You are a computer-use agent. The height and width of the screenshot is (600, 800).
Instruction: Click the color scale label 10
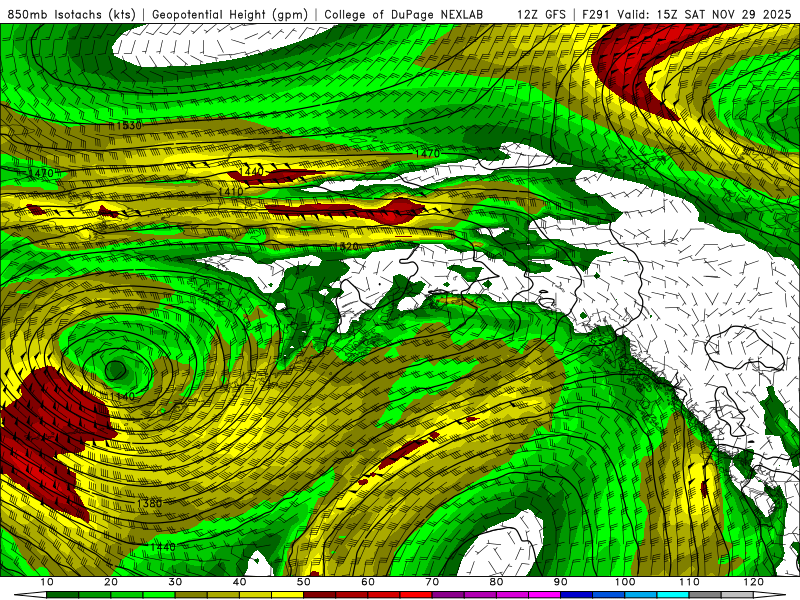(46, 582)
